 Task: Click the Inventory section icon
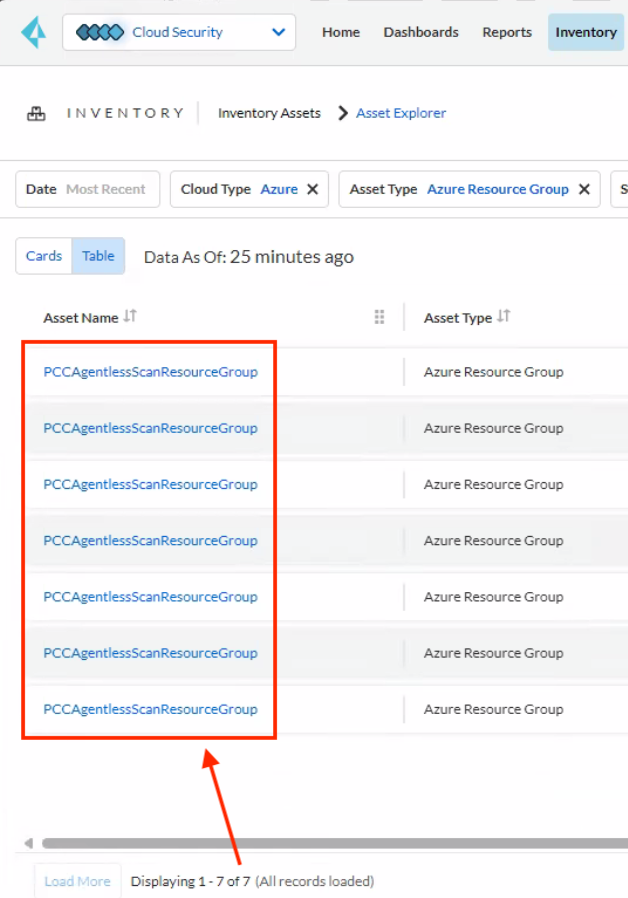pyautogui.click(x=36, y=113)
